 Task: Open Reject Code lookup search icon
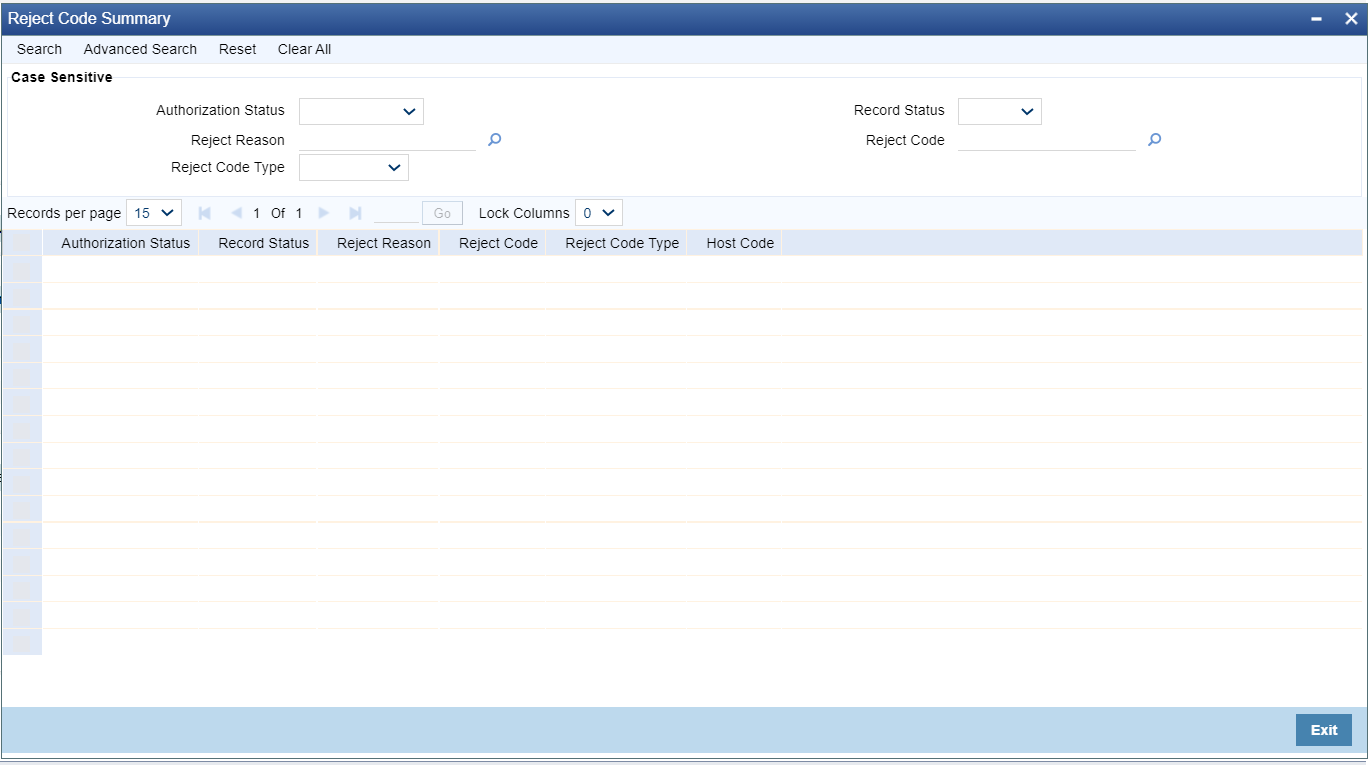click(1154, 140)
